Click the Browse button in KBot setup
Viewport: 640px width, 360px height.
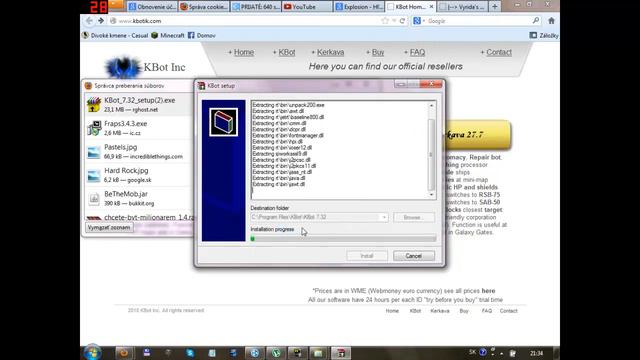(413, 217)
